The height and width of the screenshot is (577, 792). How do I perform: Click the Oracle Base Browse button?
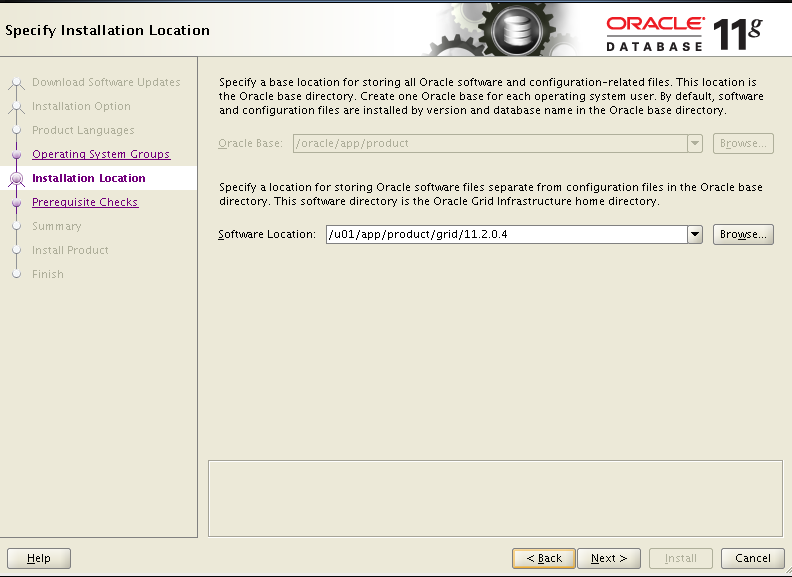743,143
